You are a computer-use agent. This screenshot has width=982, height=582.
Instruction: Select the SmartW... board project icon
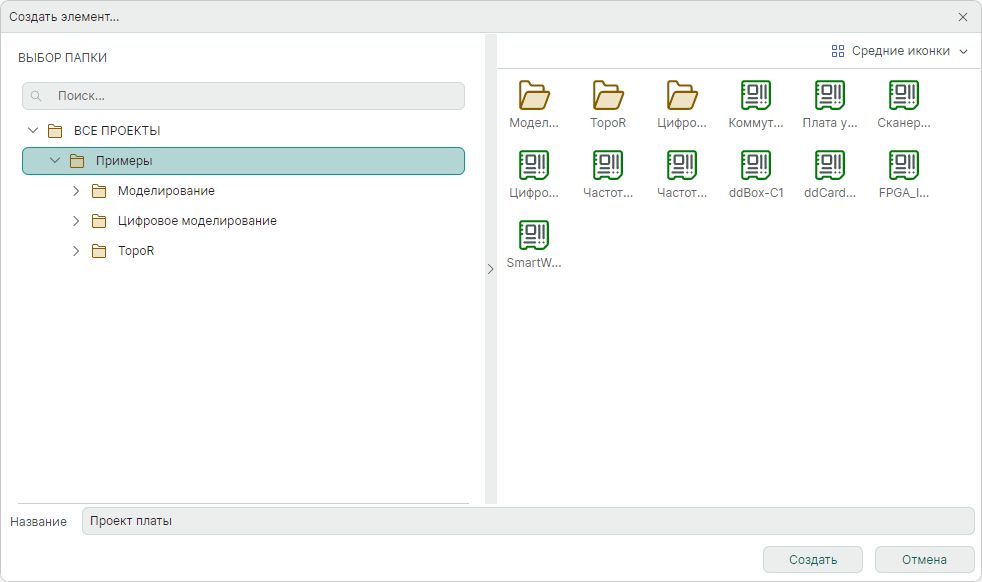(x=534, y=236)
